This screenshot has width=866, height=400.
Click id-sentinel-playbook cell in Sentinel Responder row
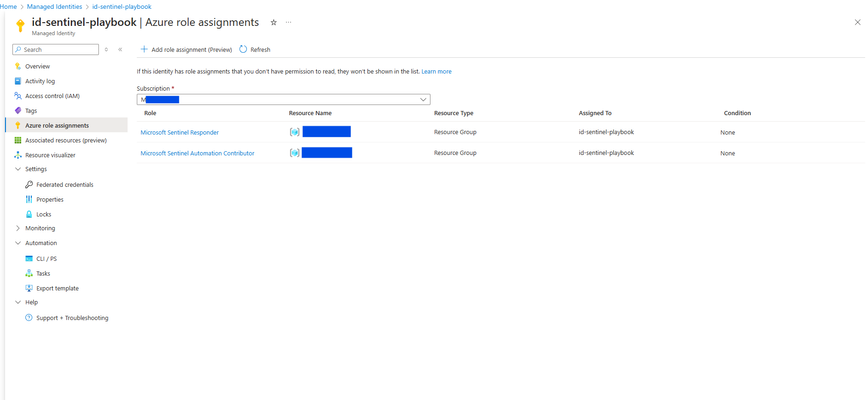tap(606, 133)
